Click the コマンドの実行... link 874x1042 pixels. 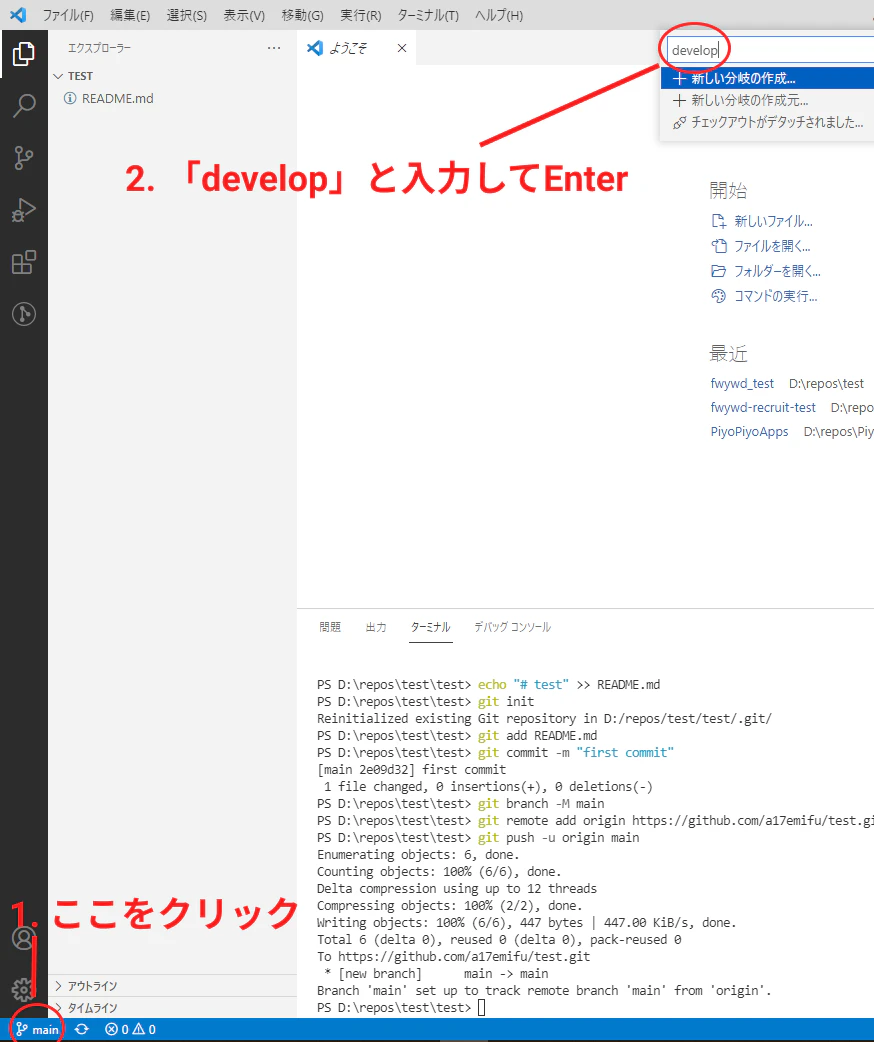click(x=764, y=296)
